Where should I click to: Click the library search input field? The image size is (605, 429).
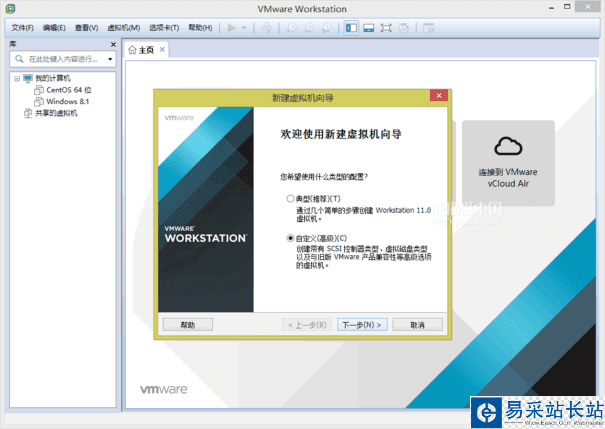[x=63, y=59]
